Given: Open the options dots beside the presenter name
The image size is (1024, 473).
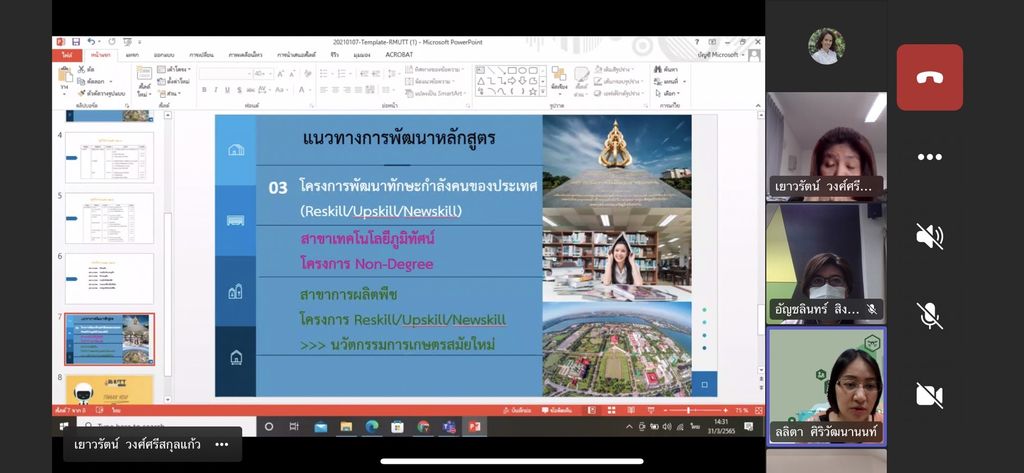Looking at the screenshot, I should [222, 445].
